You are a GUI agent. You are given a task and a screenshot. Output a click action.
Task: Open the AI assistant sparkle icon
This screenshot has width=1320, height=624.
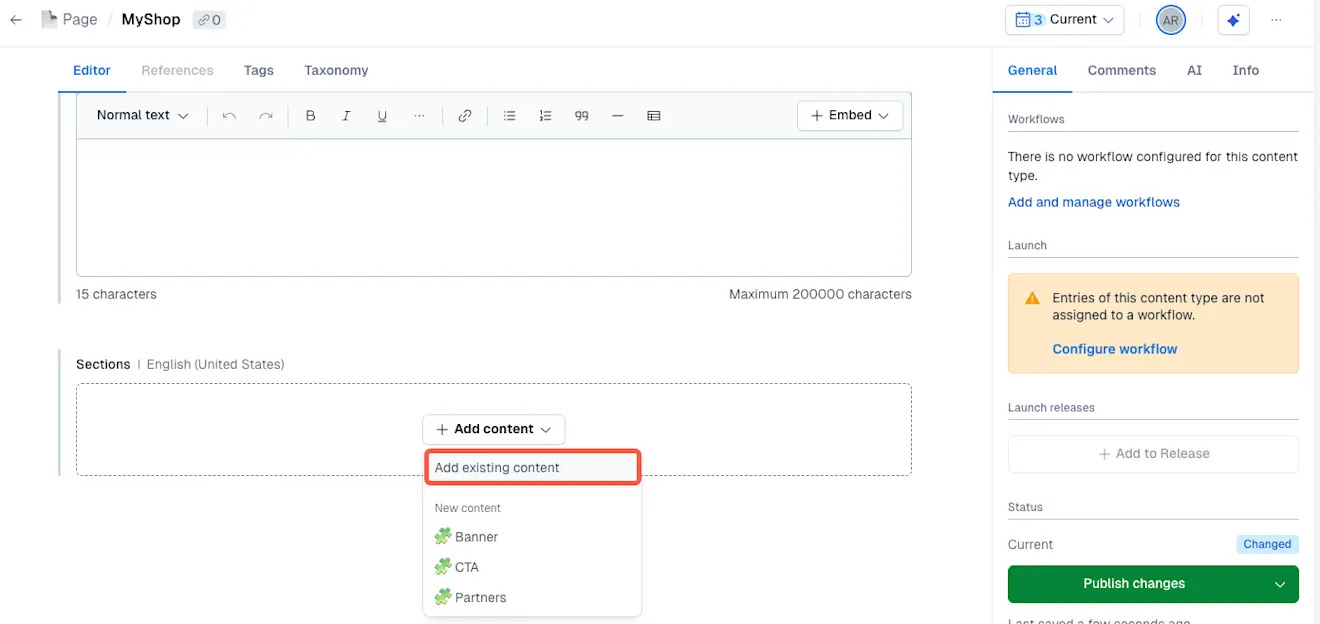pyautogui.click(x=1233, y=19)
